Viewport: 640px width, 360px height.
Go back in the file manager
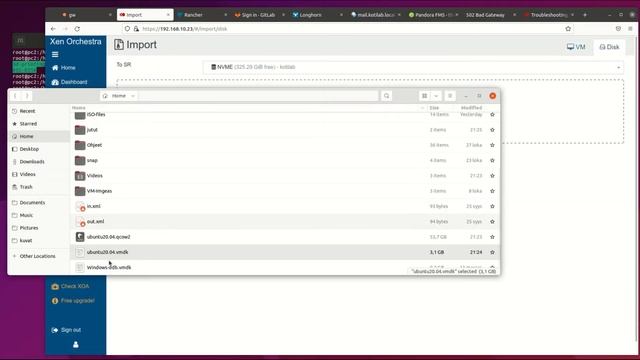click(15, 96)
